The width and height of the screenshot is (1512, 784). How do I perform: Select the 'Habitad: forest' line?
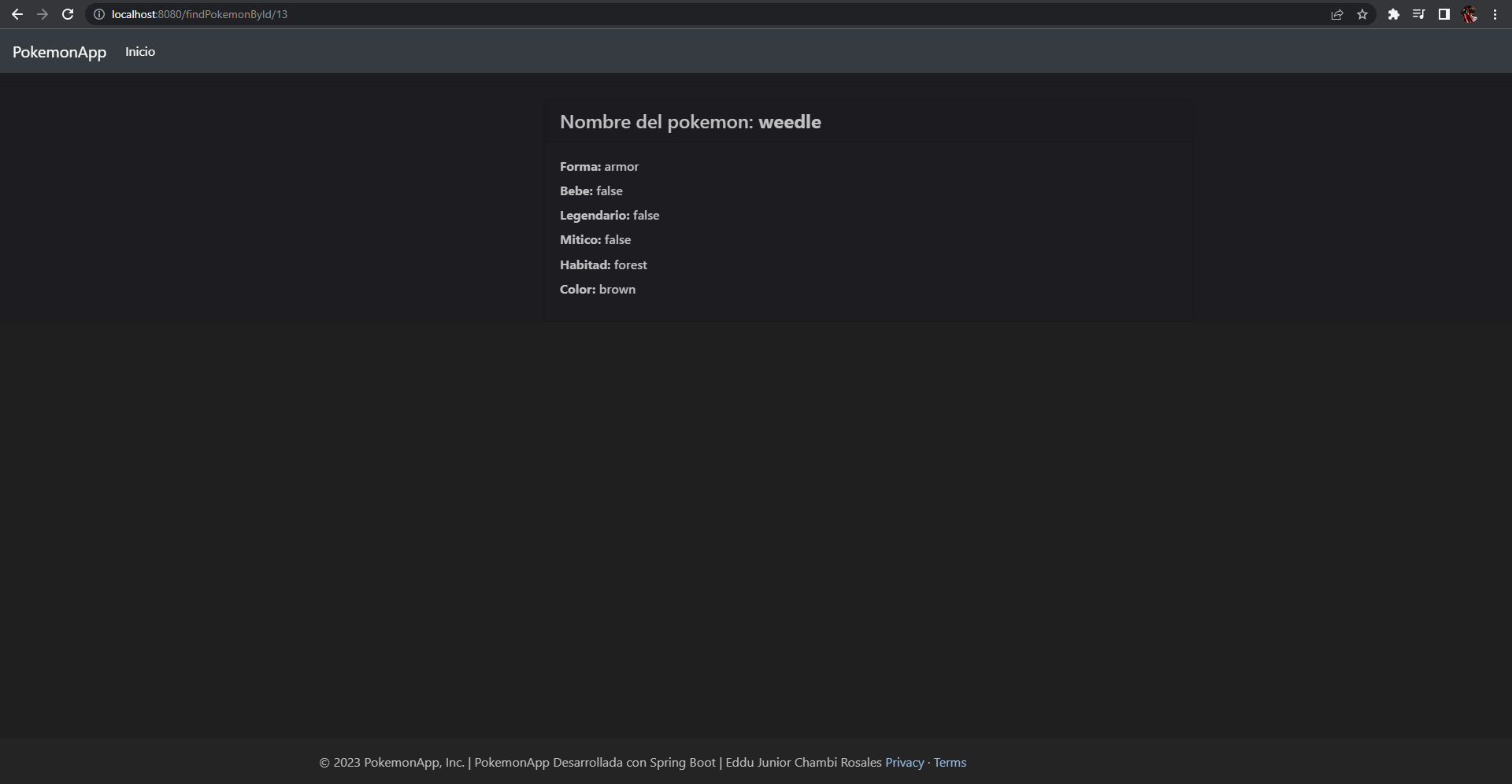[604, 265]
